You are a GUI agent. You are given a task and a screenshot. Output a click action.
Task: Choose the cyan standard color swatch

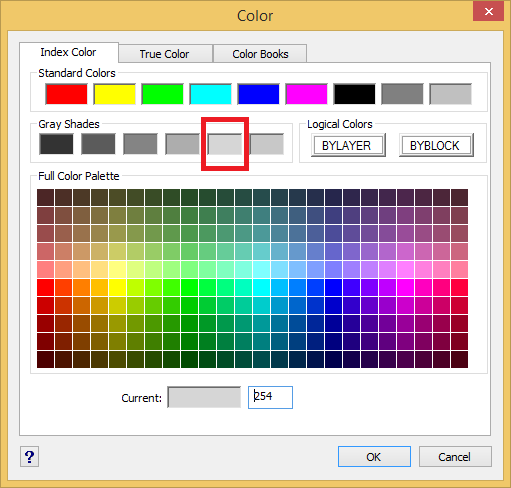[x=210, y=94]
